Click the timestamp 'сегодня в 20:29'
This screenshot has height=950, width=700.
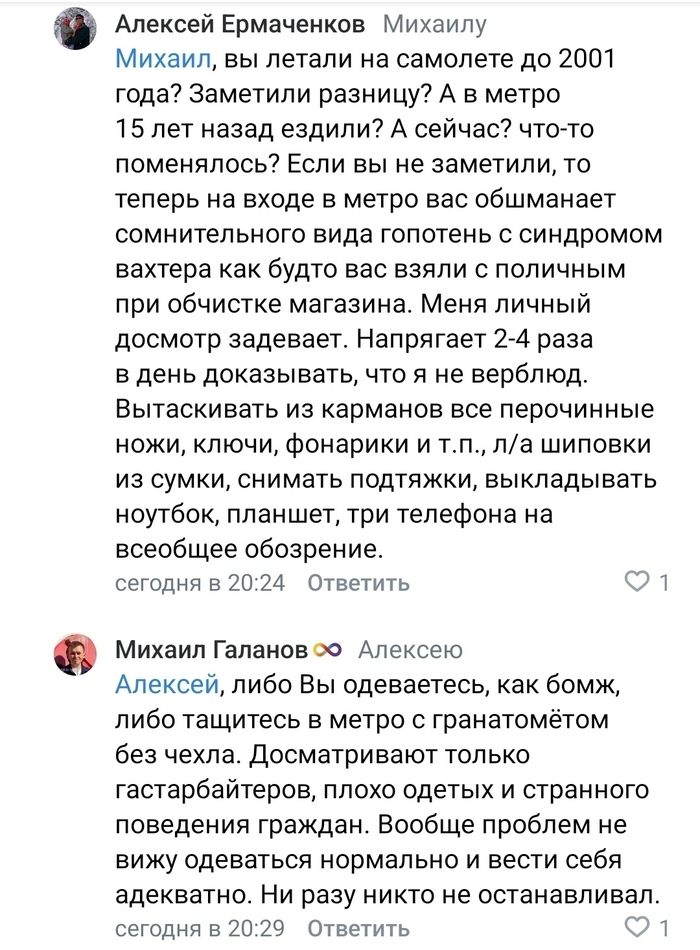pyautogui.click(x=200, y=926)
